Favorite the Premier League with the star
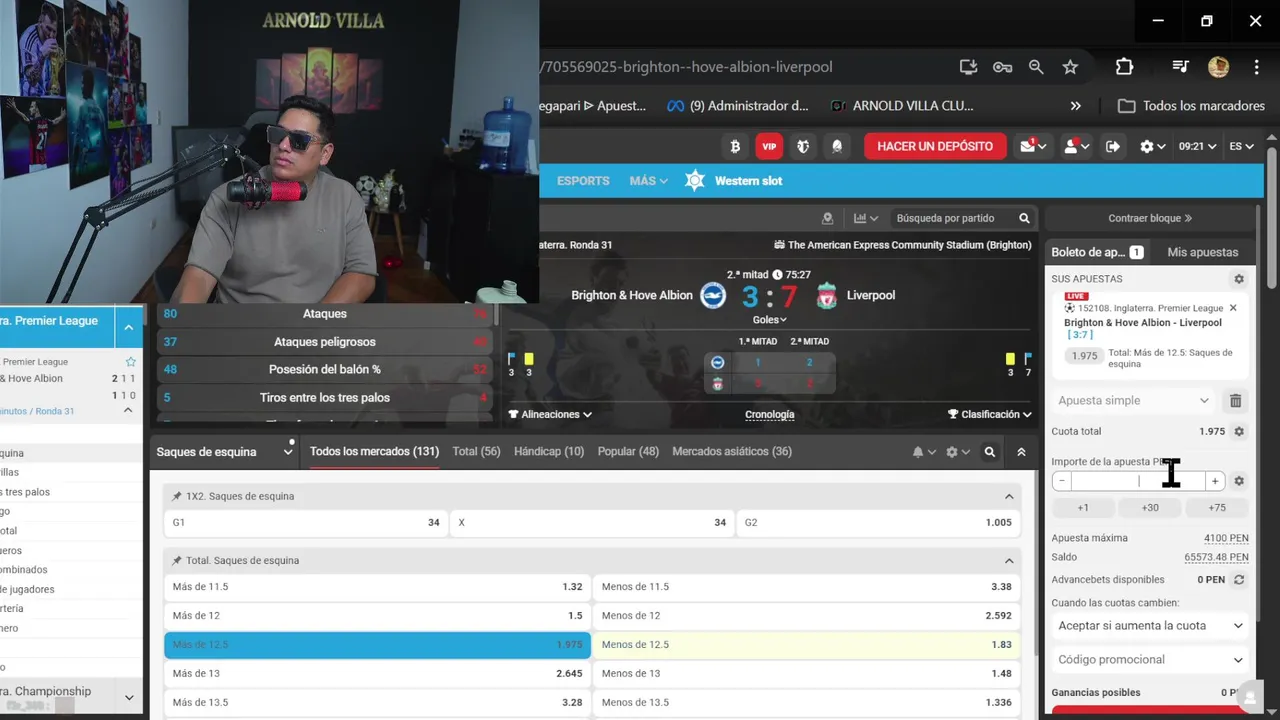Image resolution: width=1280 pixels, height=720 pixels. pos(130,361)
